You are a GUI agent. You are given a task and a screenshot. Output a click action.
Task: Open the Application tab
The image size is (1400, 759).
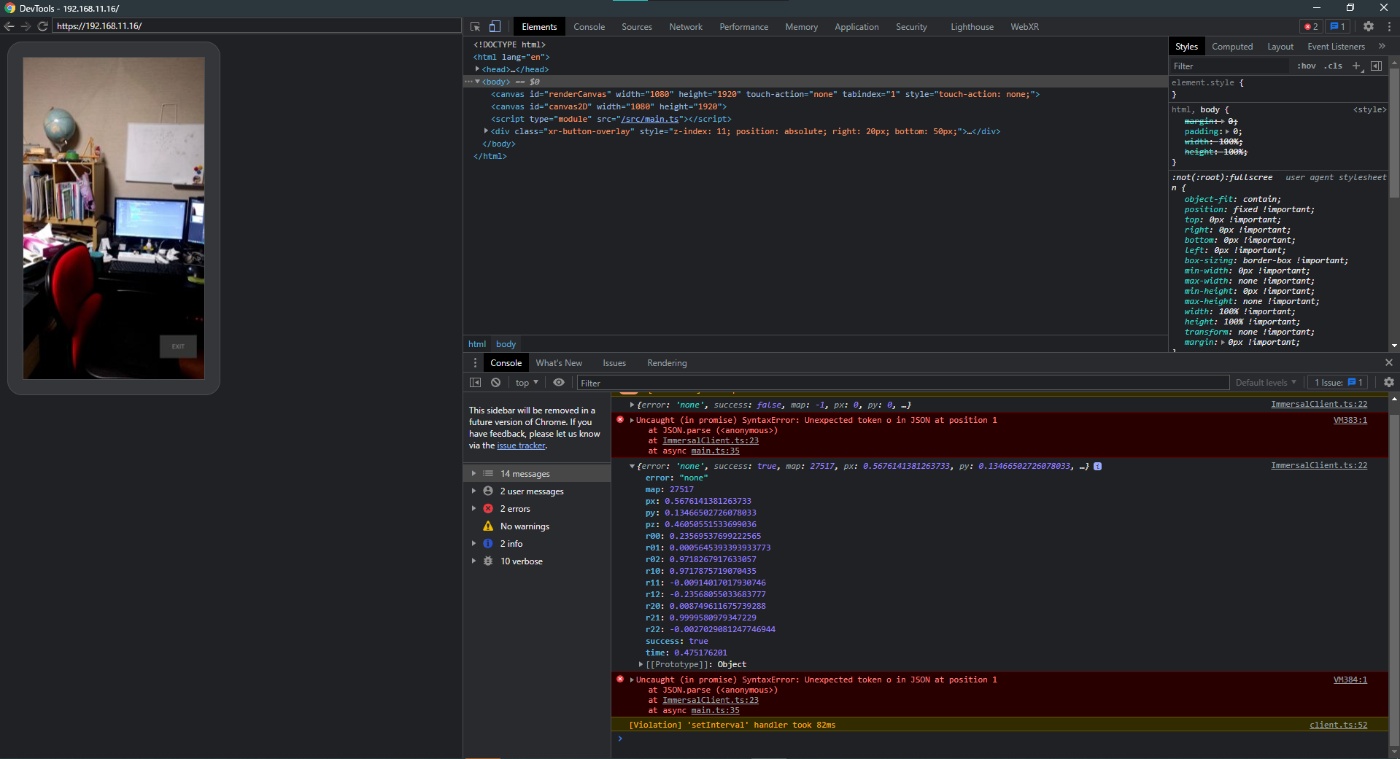(857, 27)
